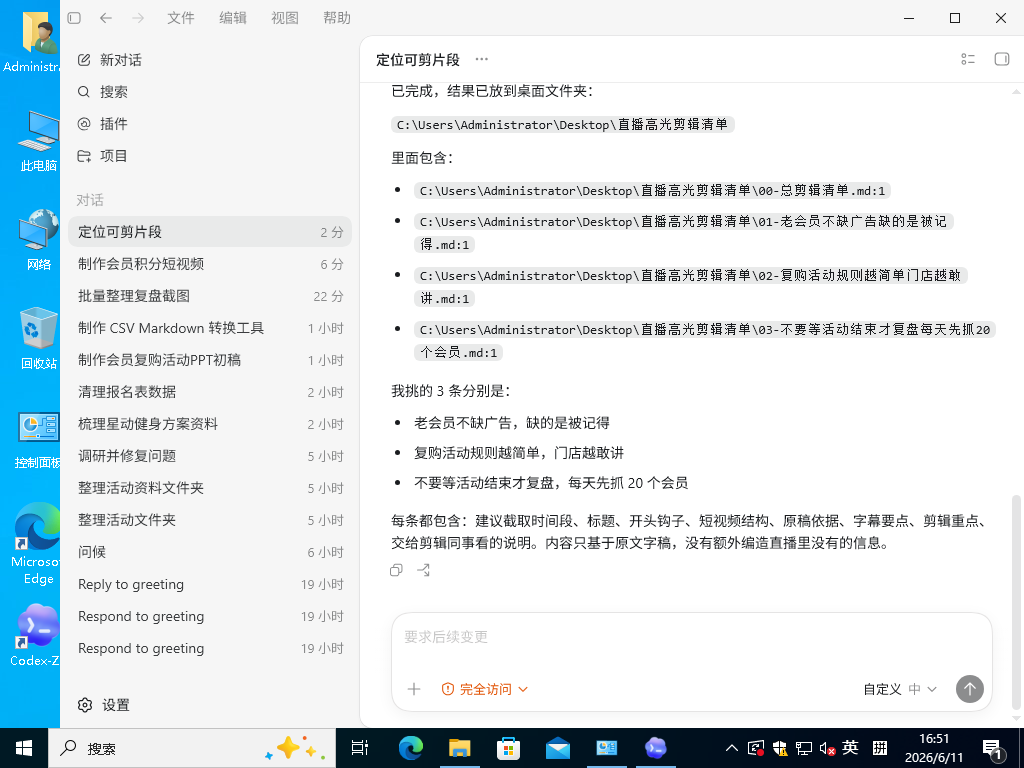Click the taskbar 搜索 box
Image resolution: width=1024 pixels, height=768 pixels.
(x=191, y=748)
